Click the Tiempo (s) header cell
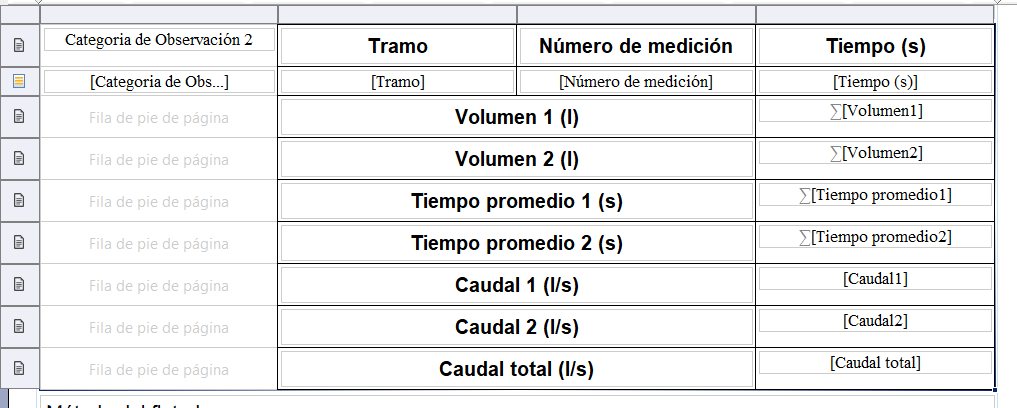This screenshot has width=1017, height=408. tap(875, 46)
